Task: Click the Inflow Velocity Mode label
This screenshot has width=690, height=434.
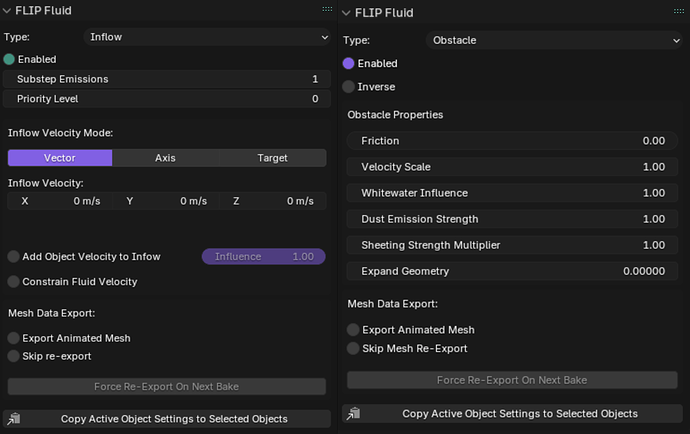Action: point(60,133)
